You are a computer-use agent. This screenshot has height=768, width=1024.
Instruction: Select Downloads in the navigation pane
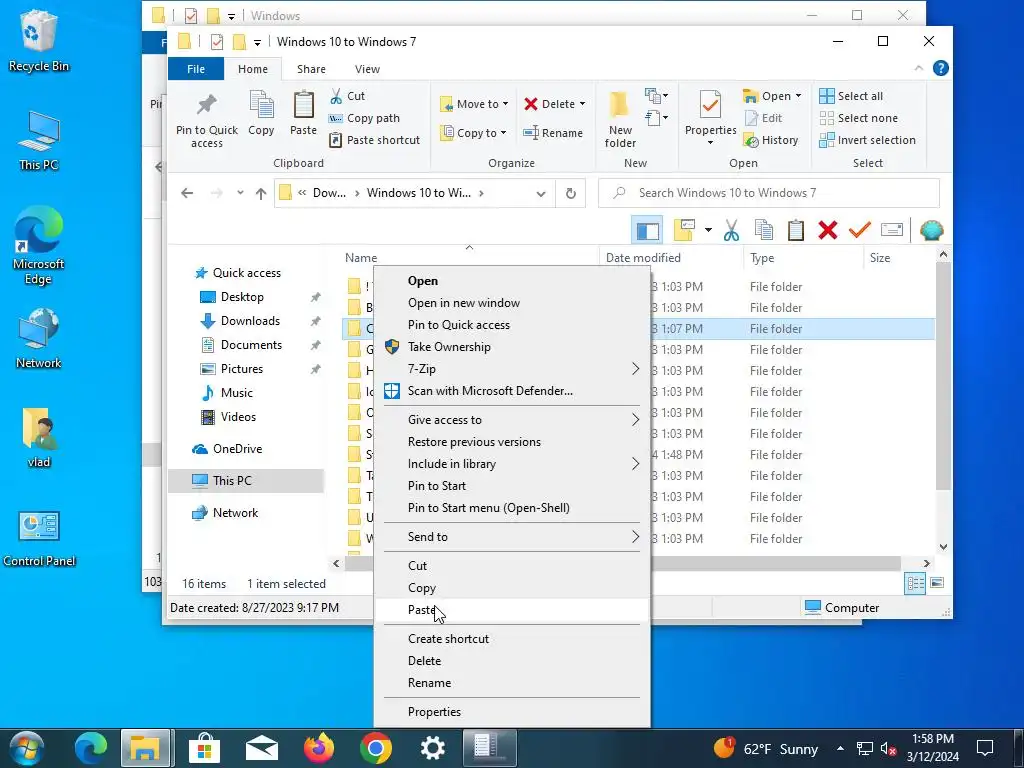click(249, 321)
